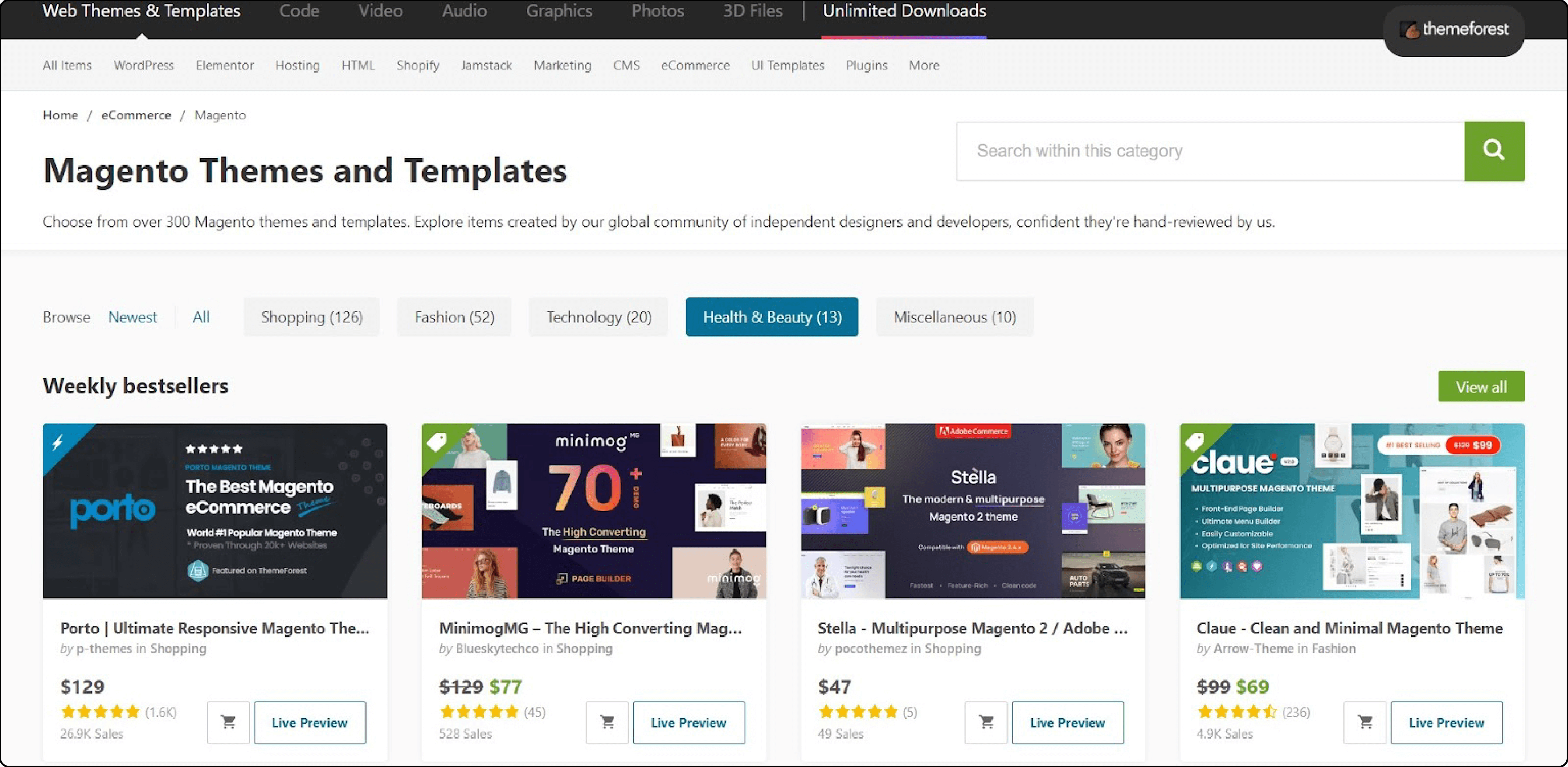Open the Stella theme thumbnail
Viewport: 1568px width, 767px height.
coord(973,511)
